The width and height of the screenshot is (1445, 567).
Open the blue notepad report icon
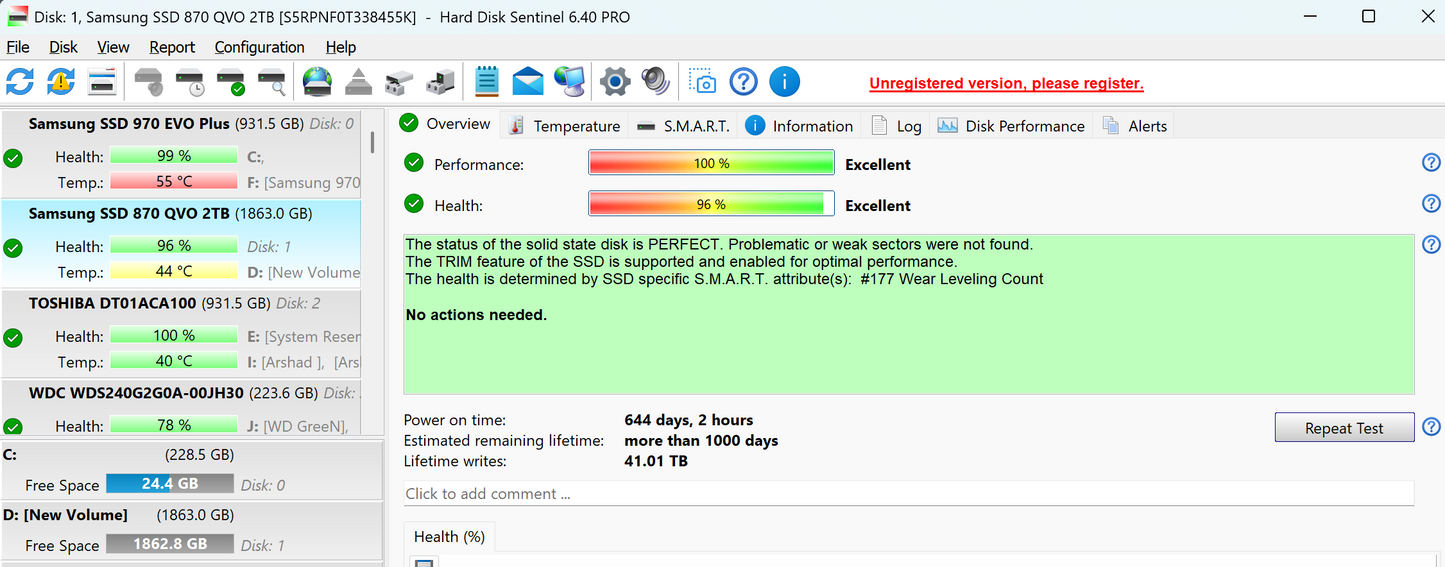point(487,82)
